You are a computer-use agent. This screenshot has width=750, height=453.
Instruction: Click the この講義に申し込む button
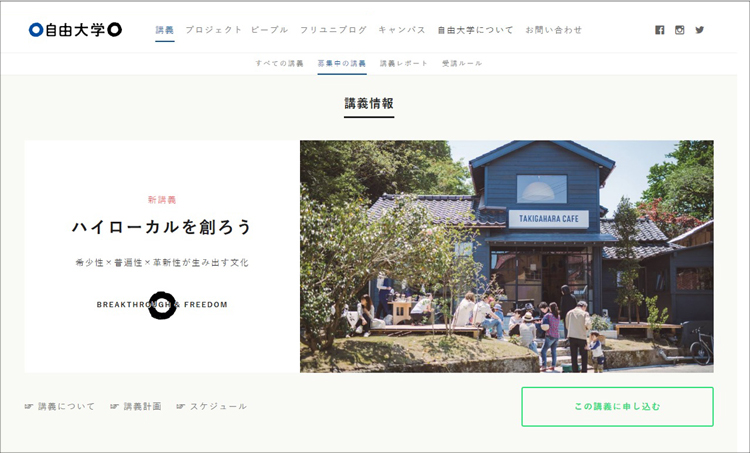[x=618, y=407]
